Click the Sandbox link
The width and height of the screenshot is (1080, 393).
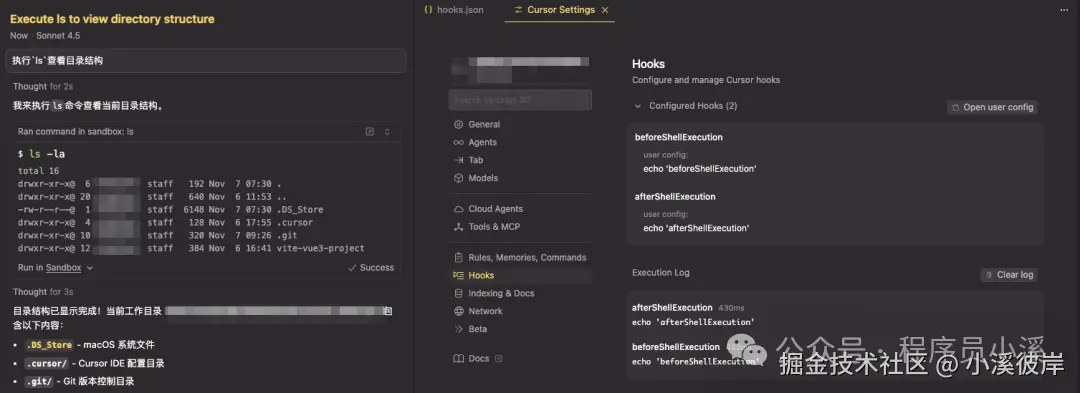(x=63, y=268)
